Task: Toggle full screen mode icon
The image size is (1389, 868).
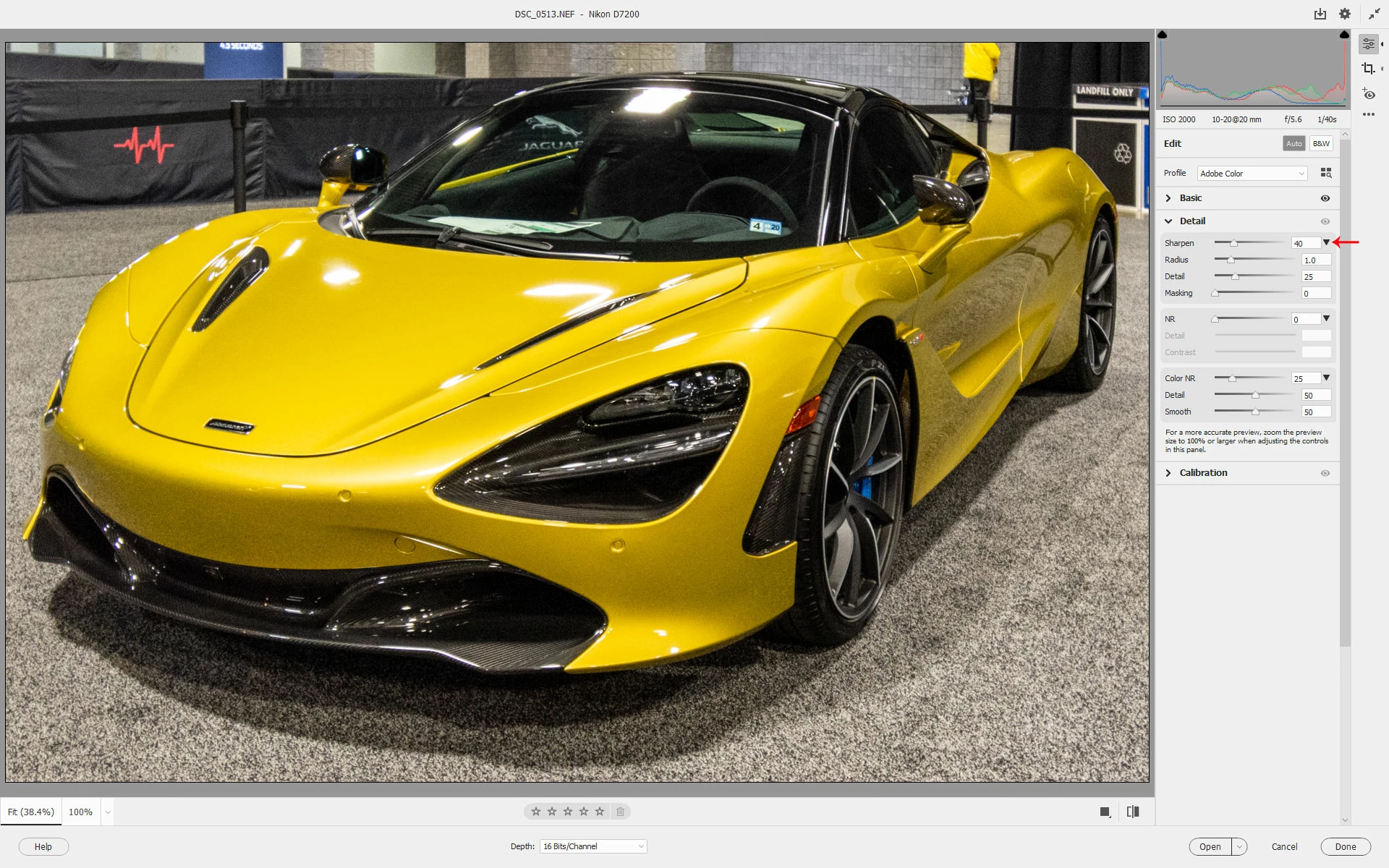Action: [x=1374, y=14]
